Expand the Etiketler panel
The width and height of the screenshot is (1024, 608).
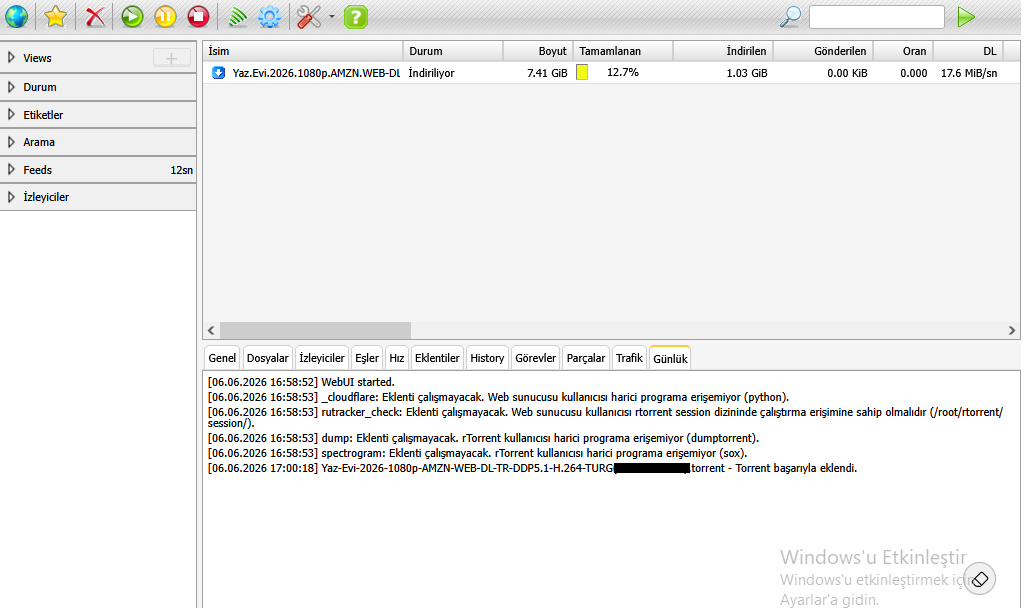point(98,115)
